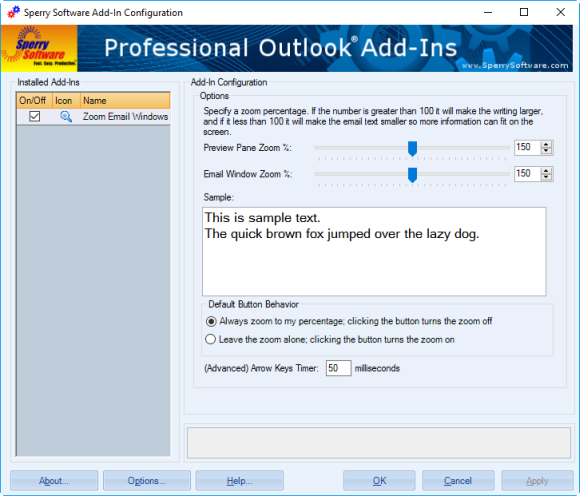Confirm with the OK button

379,480
